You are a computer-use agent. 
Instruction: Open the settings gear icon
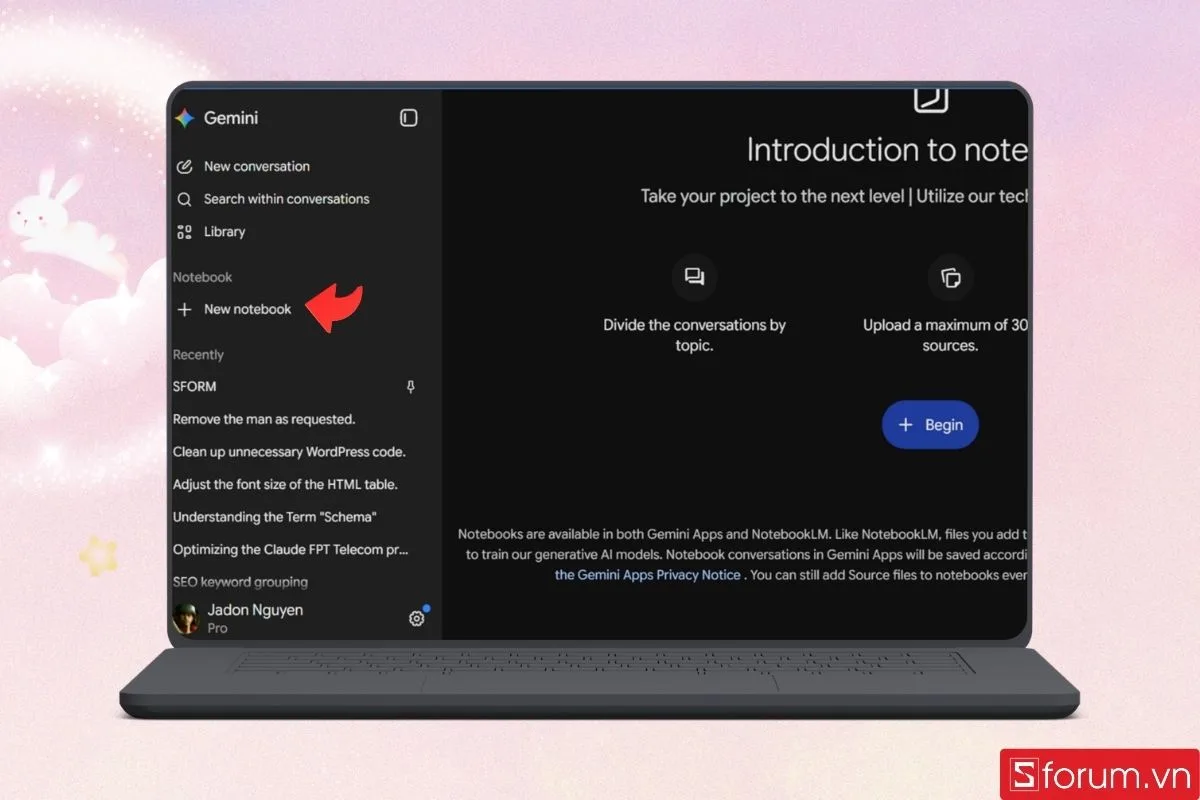pos(417,618)
